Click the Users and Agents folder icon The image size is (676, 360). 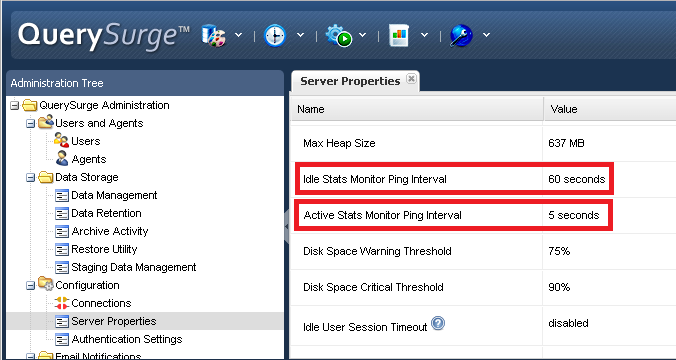46,122
